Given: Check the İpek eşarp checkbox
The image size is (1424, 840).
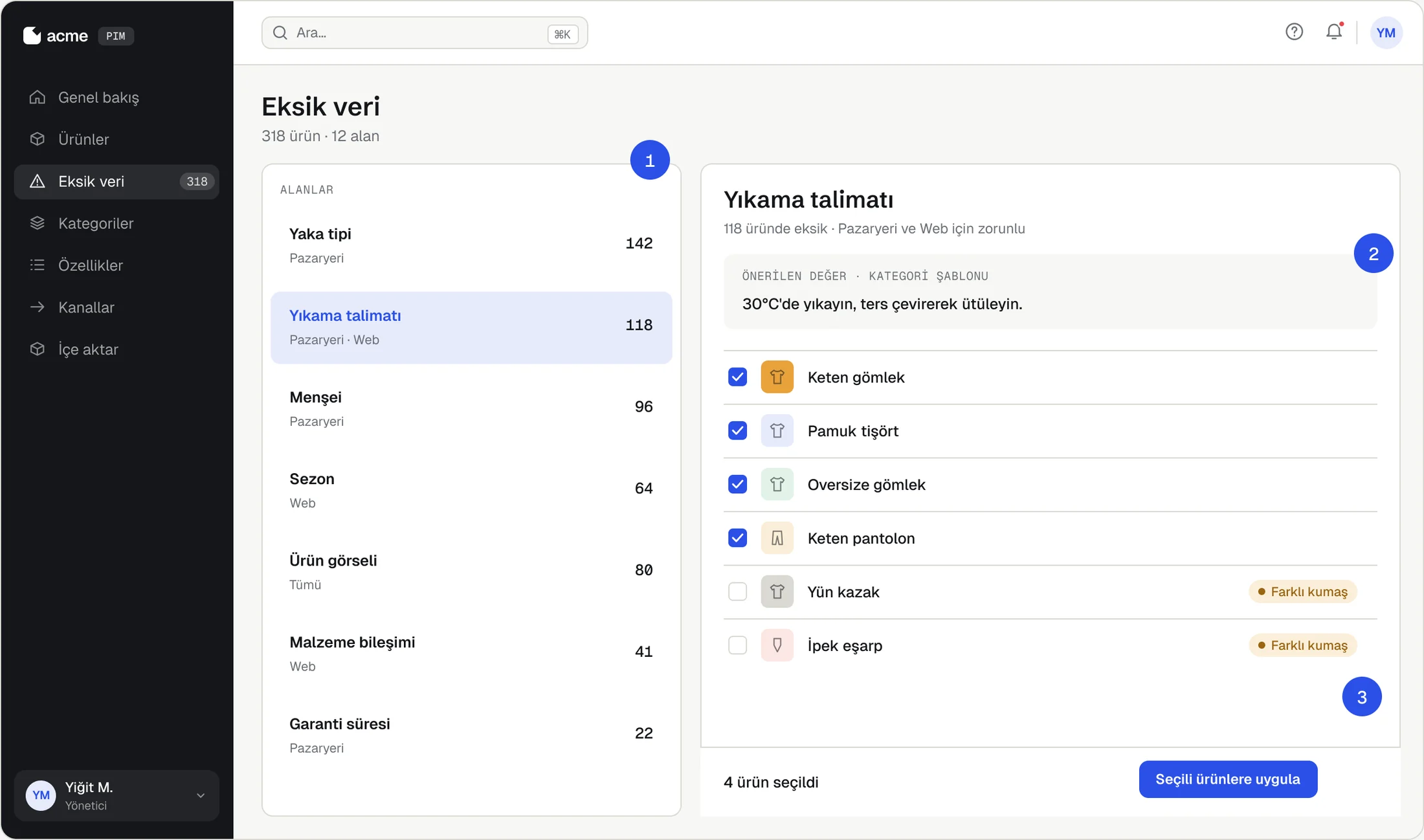Looking at the screenshot, I should click(737, 645).
